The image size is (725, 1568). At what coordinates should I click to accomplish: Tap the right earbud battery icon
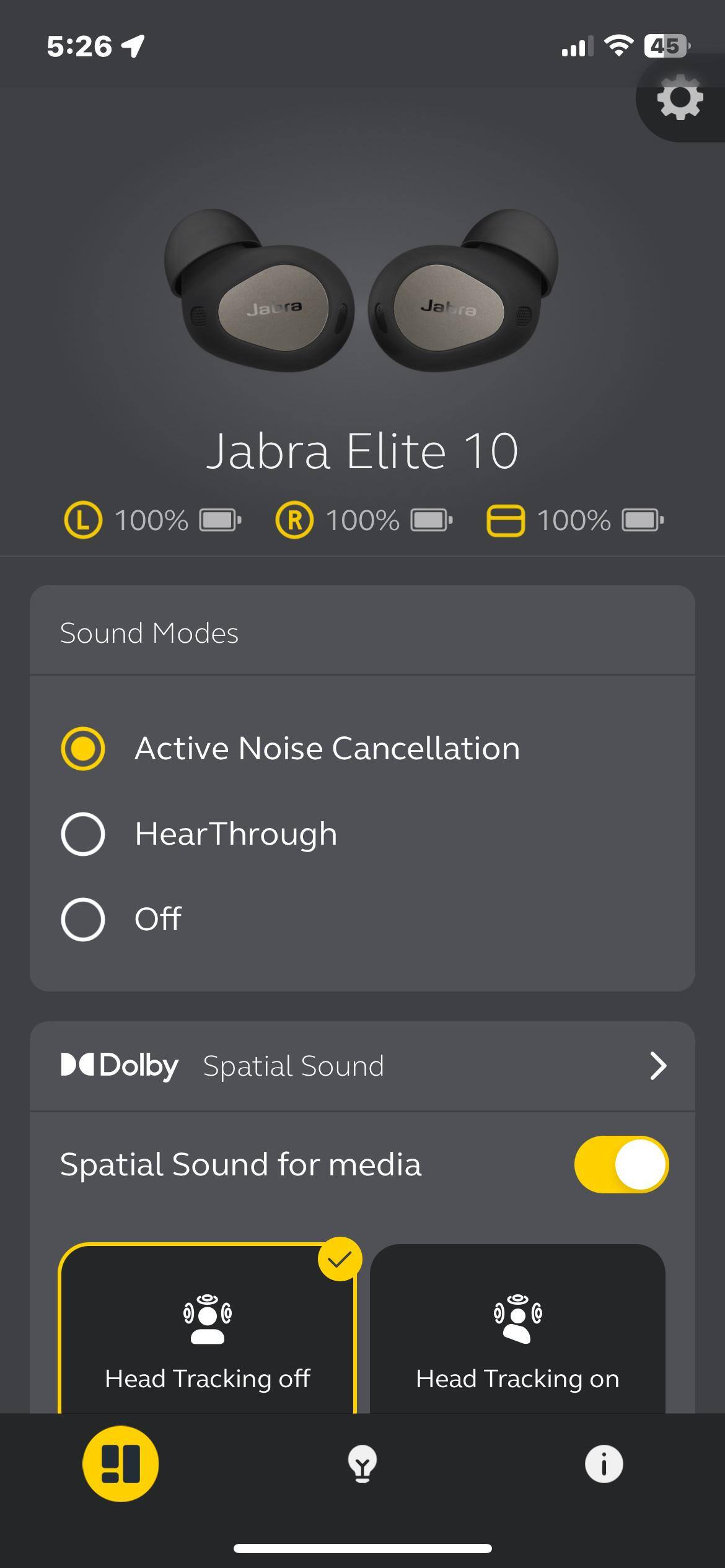432,520
